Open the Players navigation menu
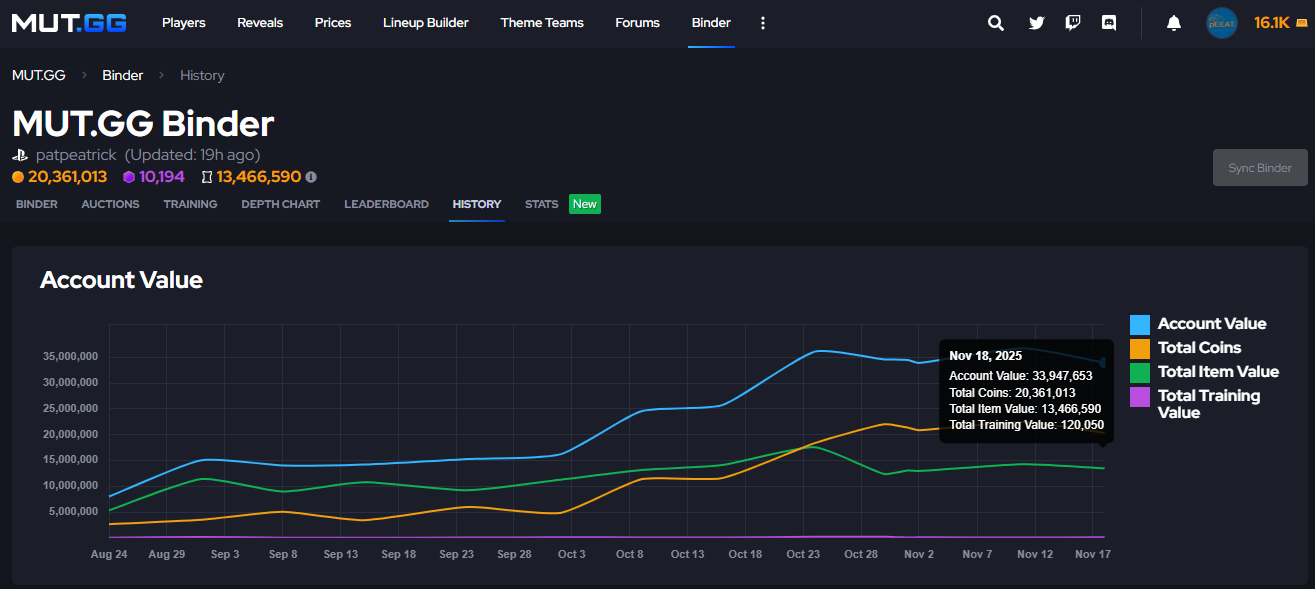 [183, 23]
